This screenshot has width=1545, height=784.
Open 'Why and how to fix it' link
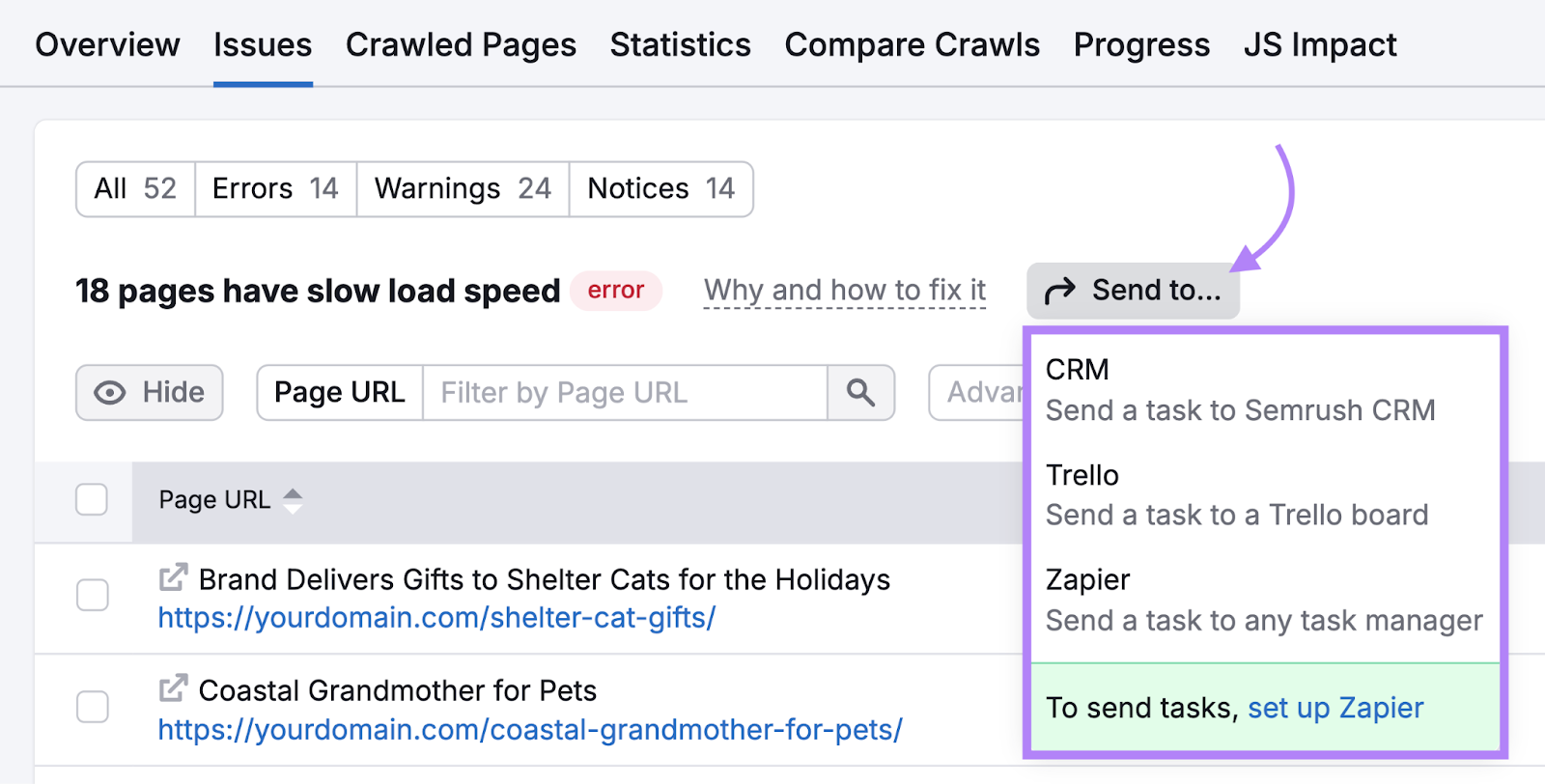[x=845, y=290]
